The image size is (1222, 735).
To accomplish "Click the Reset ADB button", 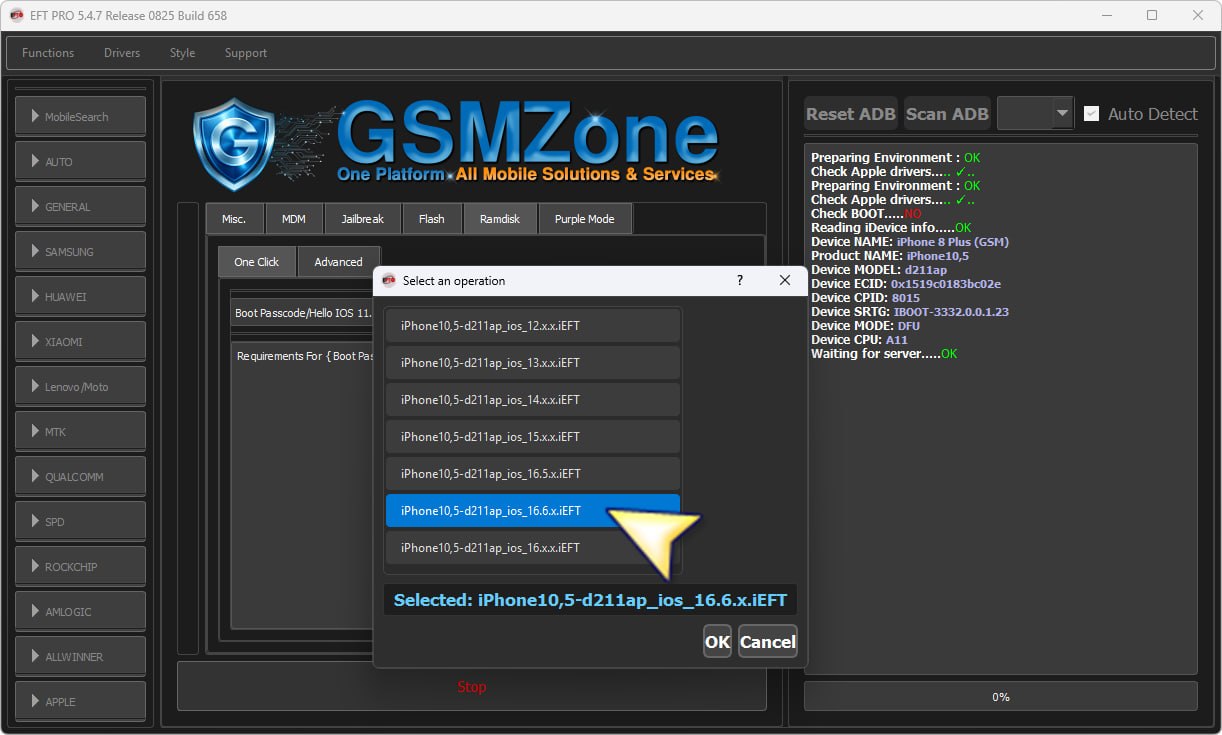I will [x=851, y=114].
